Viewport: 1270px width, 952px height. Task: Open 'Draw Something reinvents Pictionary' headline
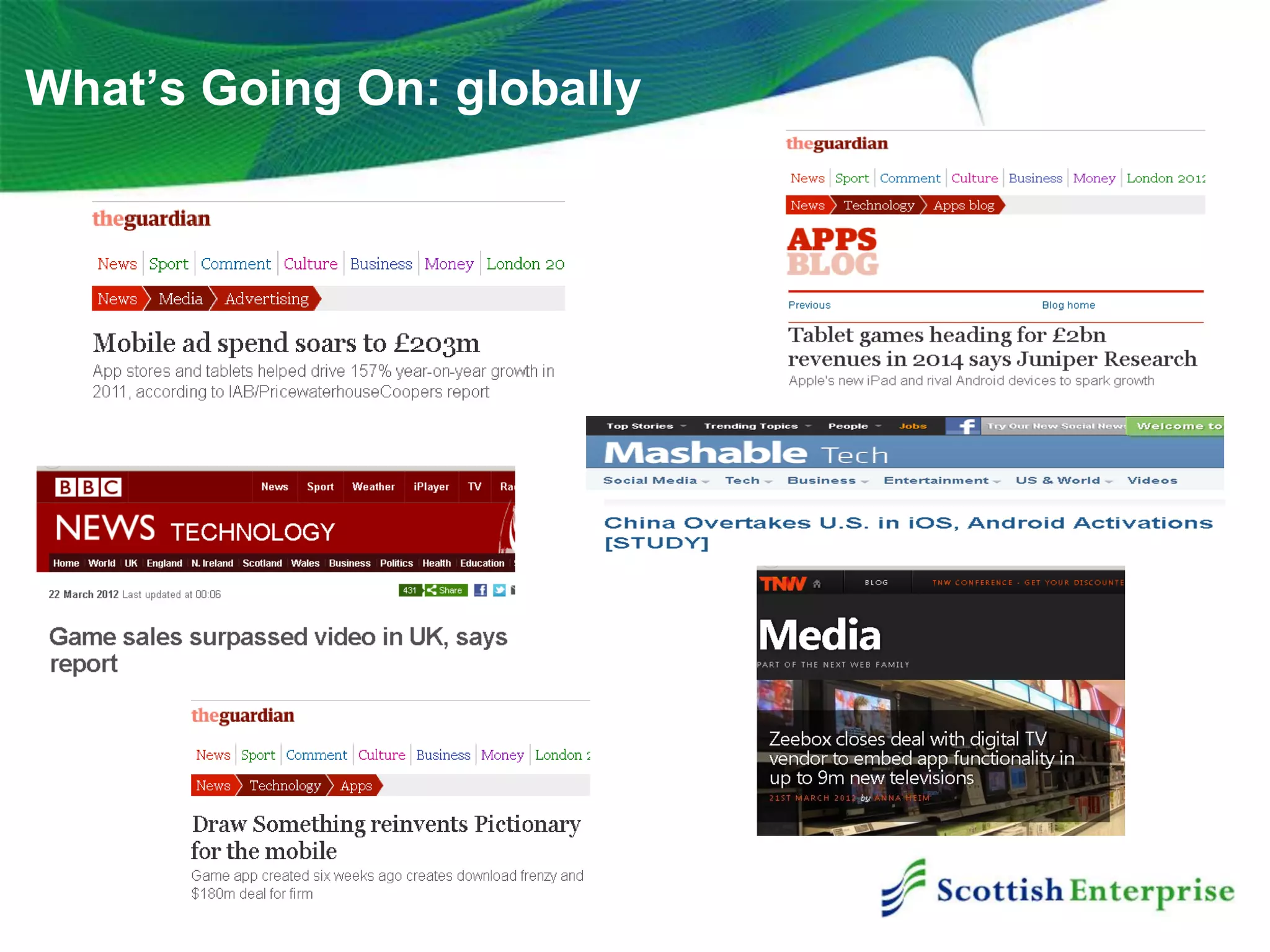[386, 837]
